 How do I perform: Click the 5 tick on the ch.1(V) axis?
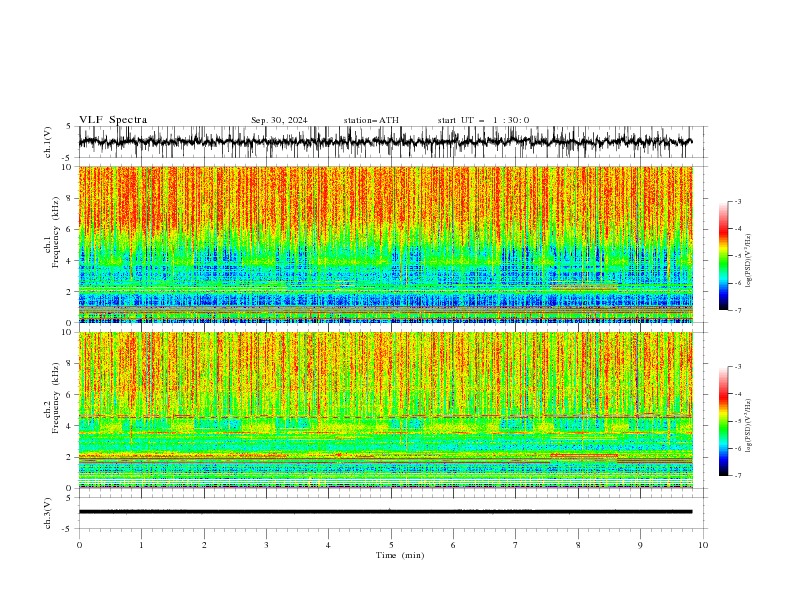tap(69, 127)
